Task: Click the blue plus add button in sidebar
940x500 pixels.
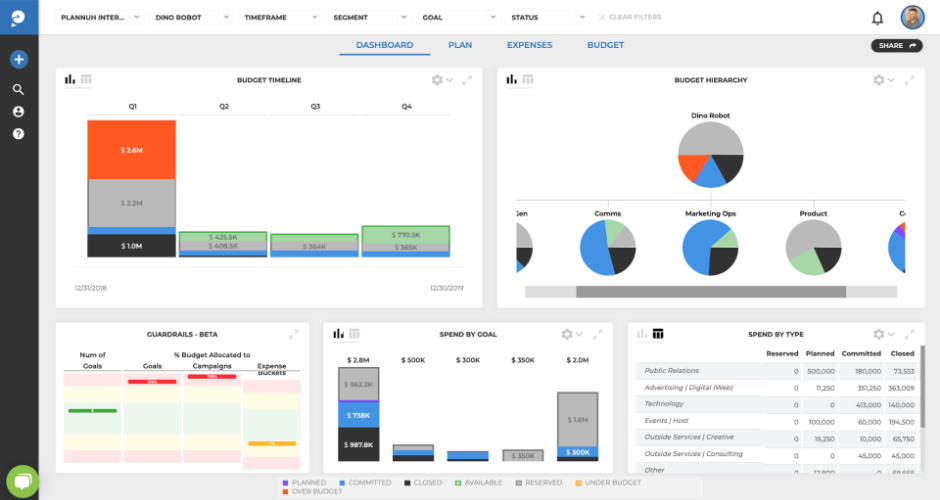Action: point(18,60)
